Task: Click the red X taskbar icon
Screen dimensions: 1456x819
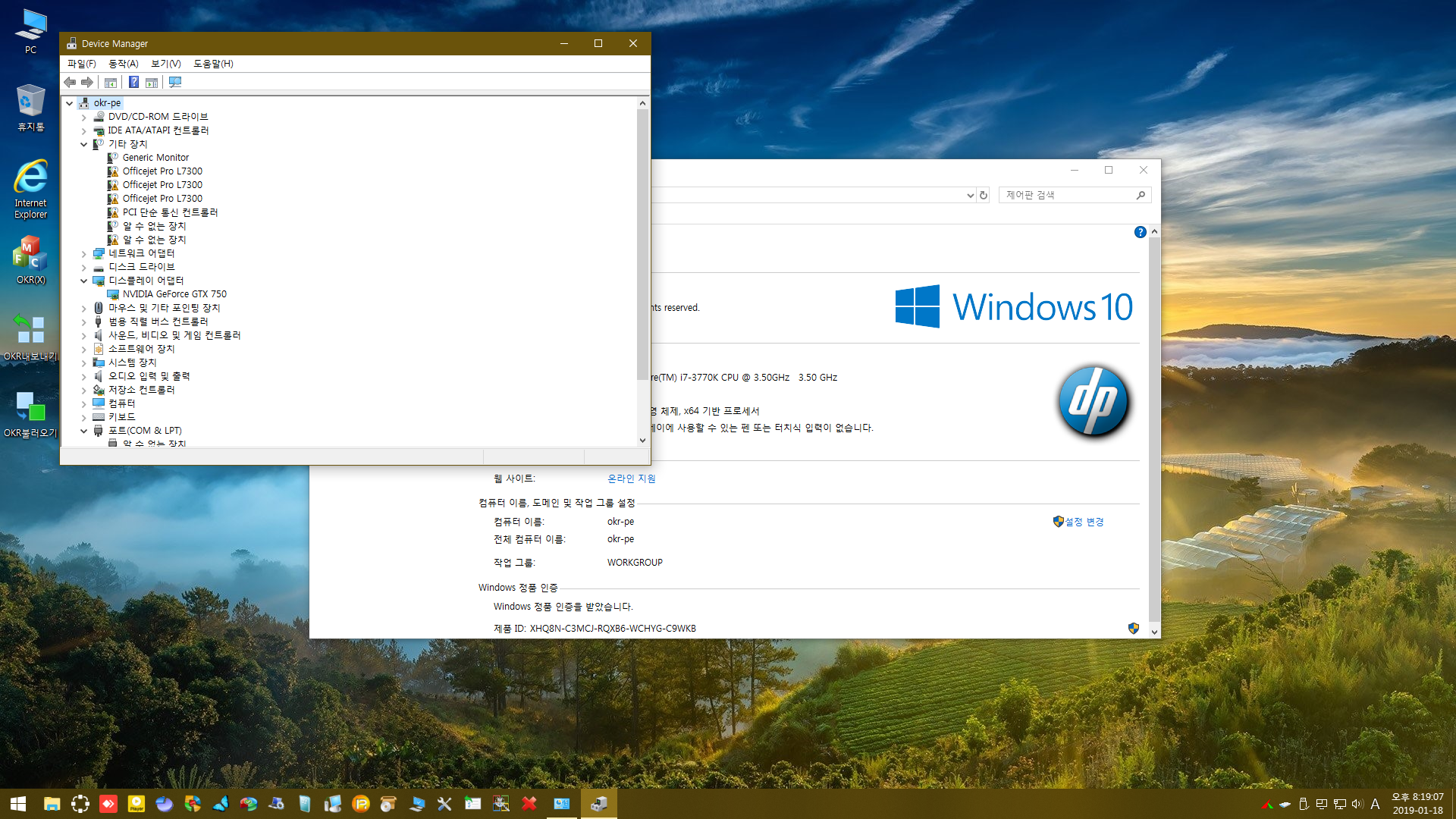Action: [529, 804]
